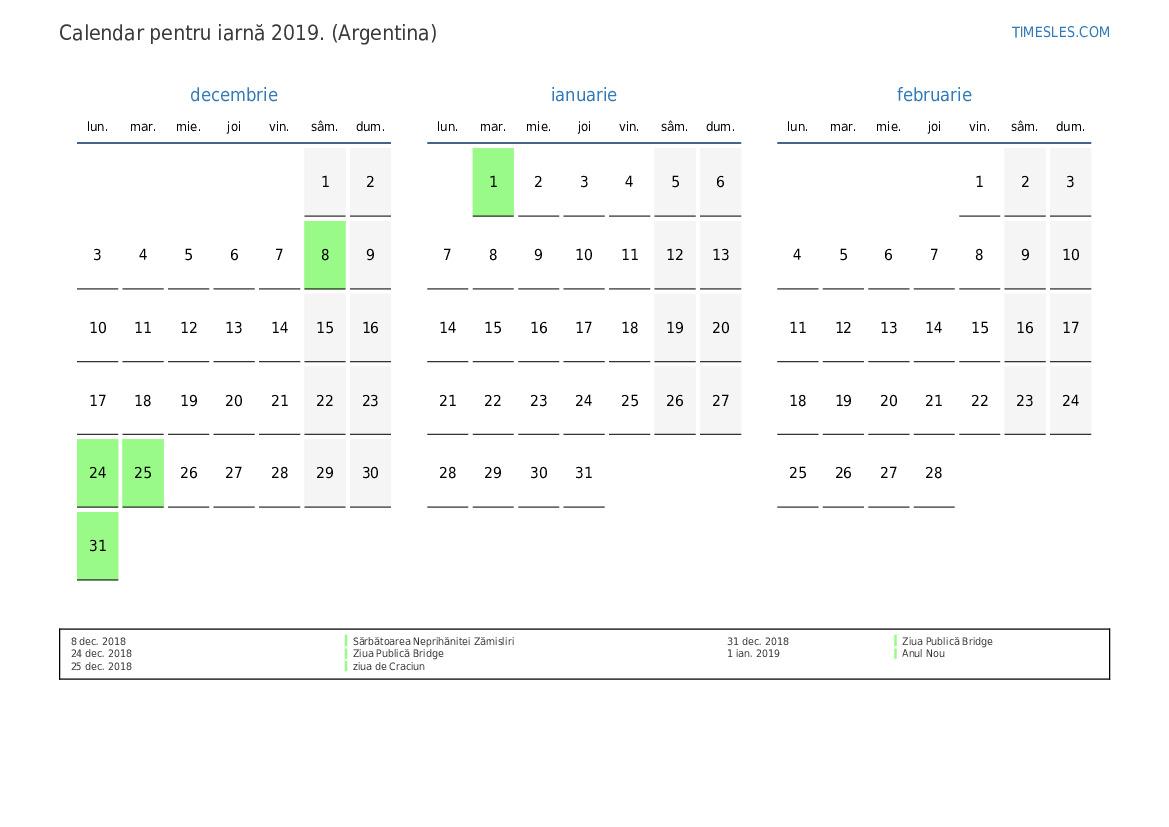Click the ianuarie month heading
This screenshot has width=1169, height=827.
point(584,95)
